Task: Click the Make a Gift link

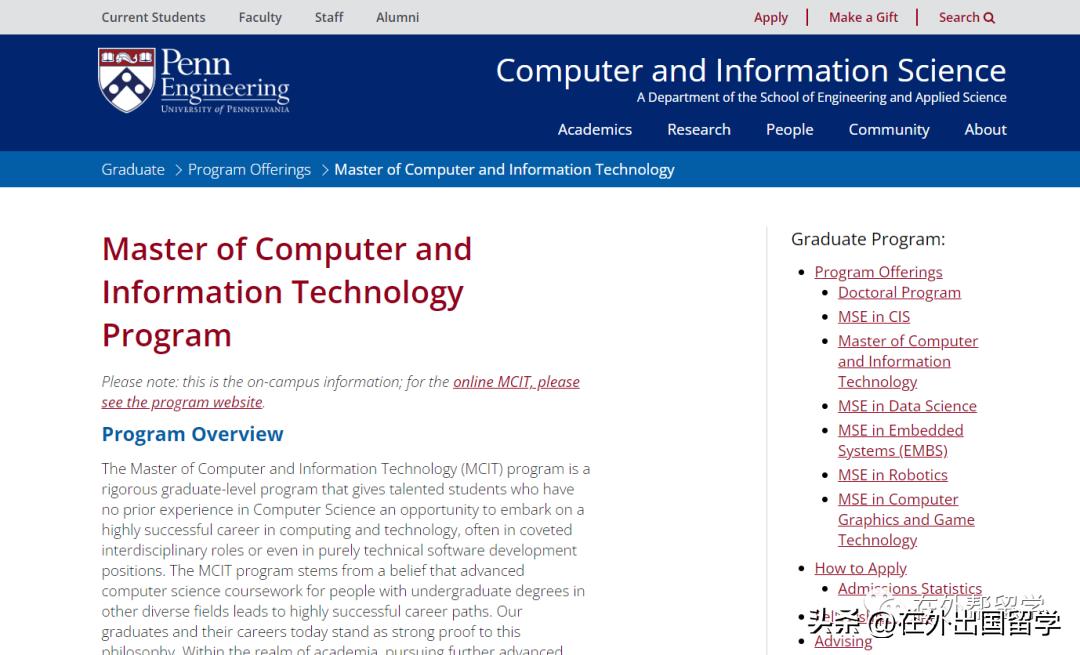Action: click(x=863, y=17)
